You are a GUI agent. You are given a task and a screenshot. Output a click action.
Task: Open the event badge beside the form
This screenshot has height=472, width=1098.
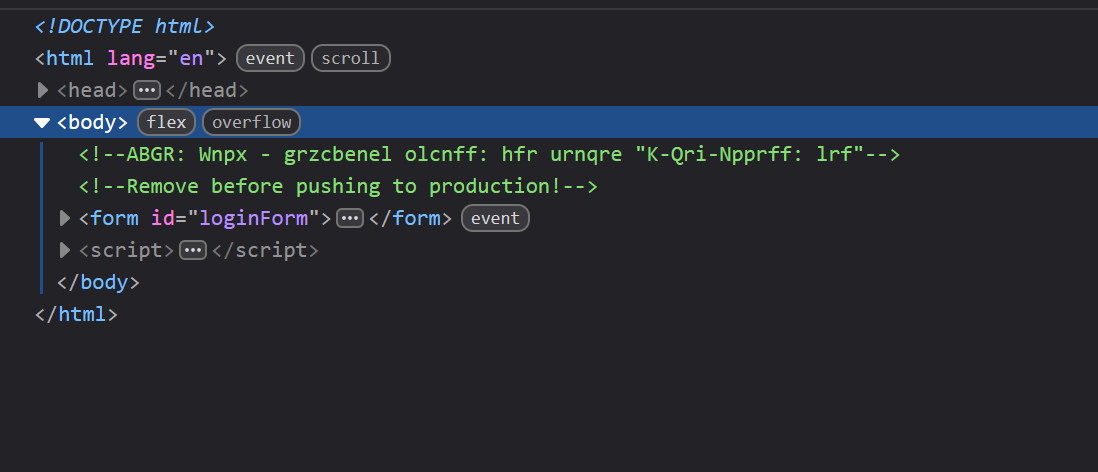pyautogui.click(x=495, y=218)
